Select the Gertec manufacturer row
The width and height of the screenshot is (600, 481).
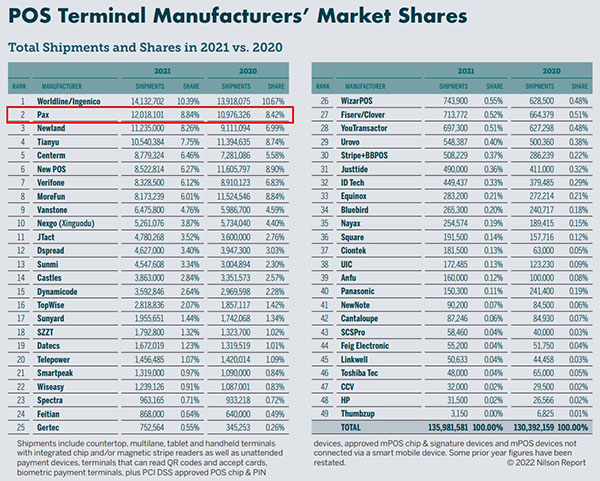tap(148, 427)
